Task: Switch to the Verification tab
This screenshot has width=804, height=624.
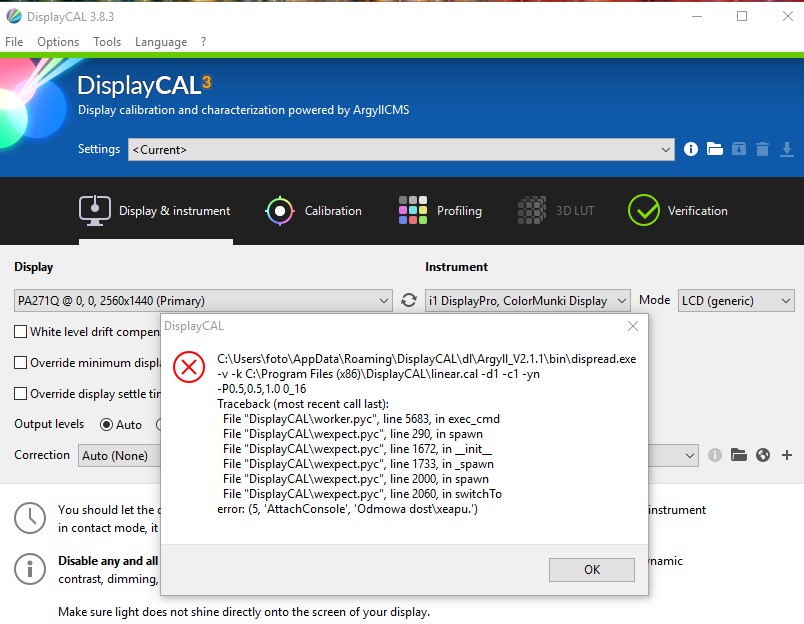Action: tap(678, 211)
